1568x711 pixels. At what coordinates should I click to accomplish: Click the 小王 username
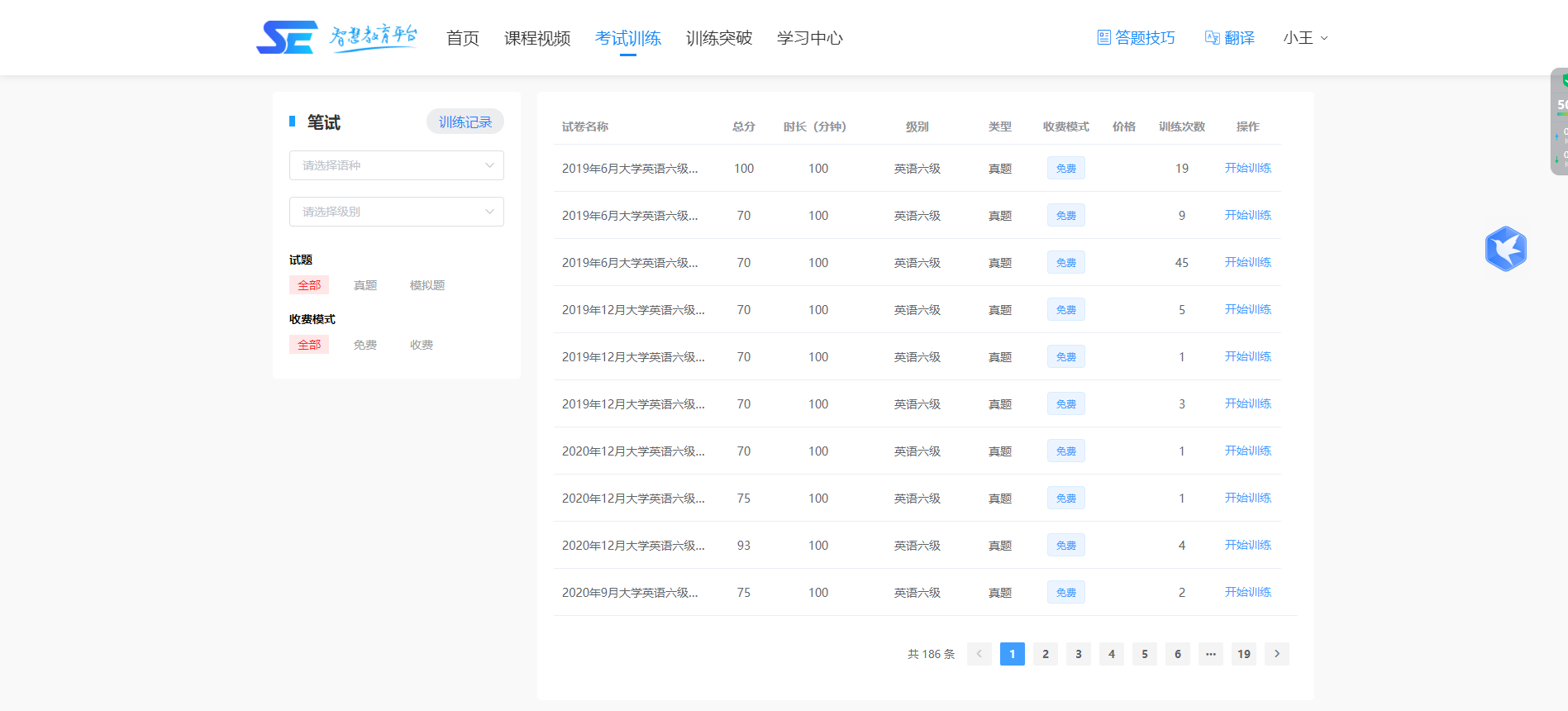[1298, 38]
